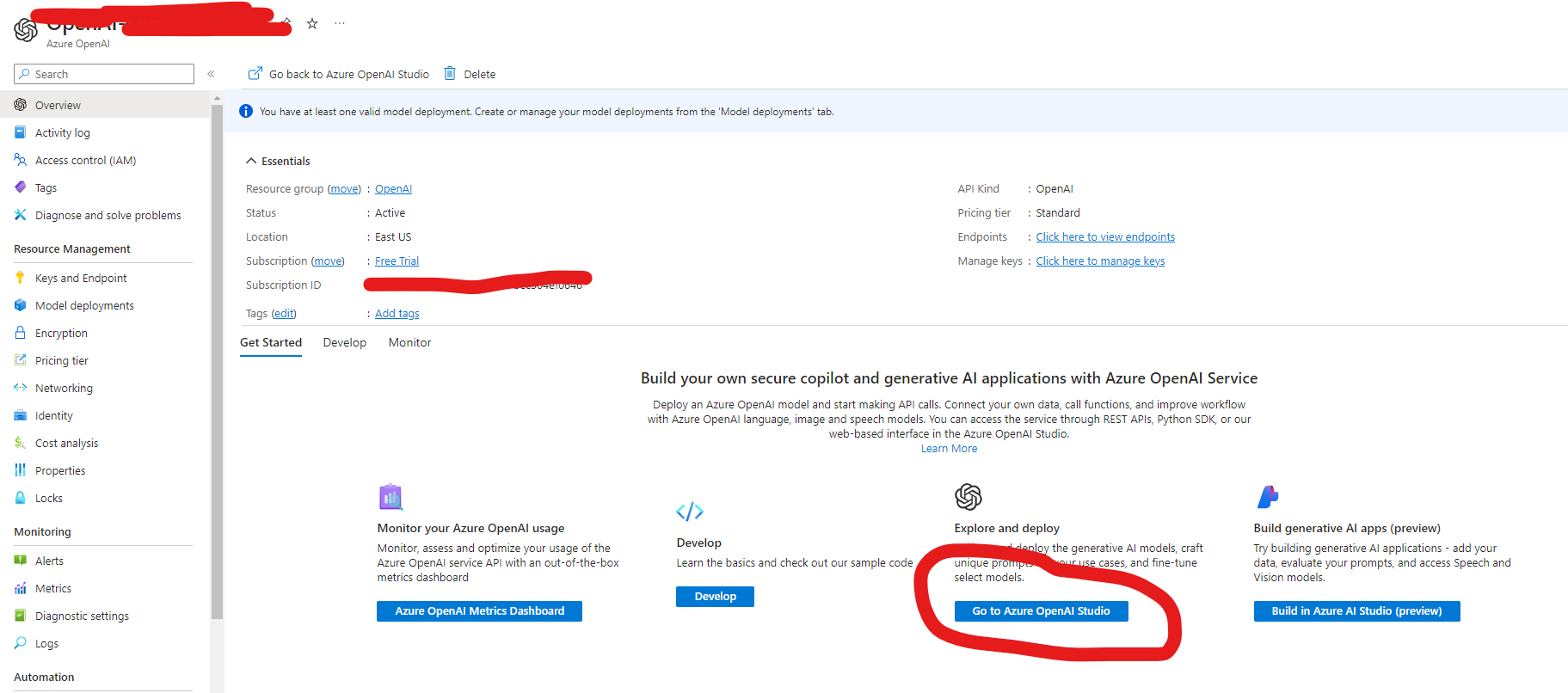
Task: Click the Cost analysis dollar icon
Action: click(20, 443)
